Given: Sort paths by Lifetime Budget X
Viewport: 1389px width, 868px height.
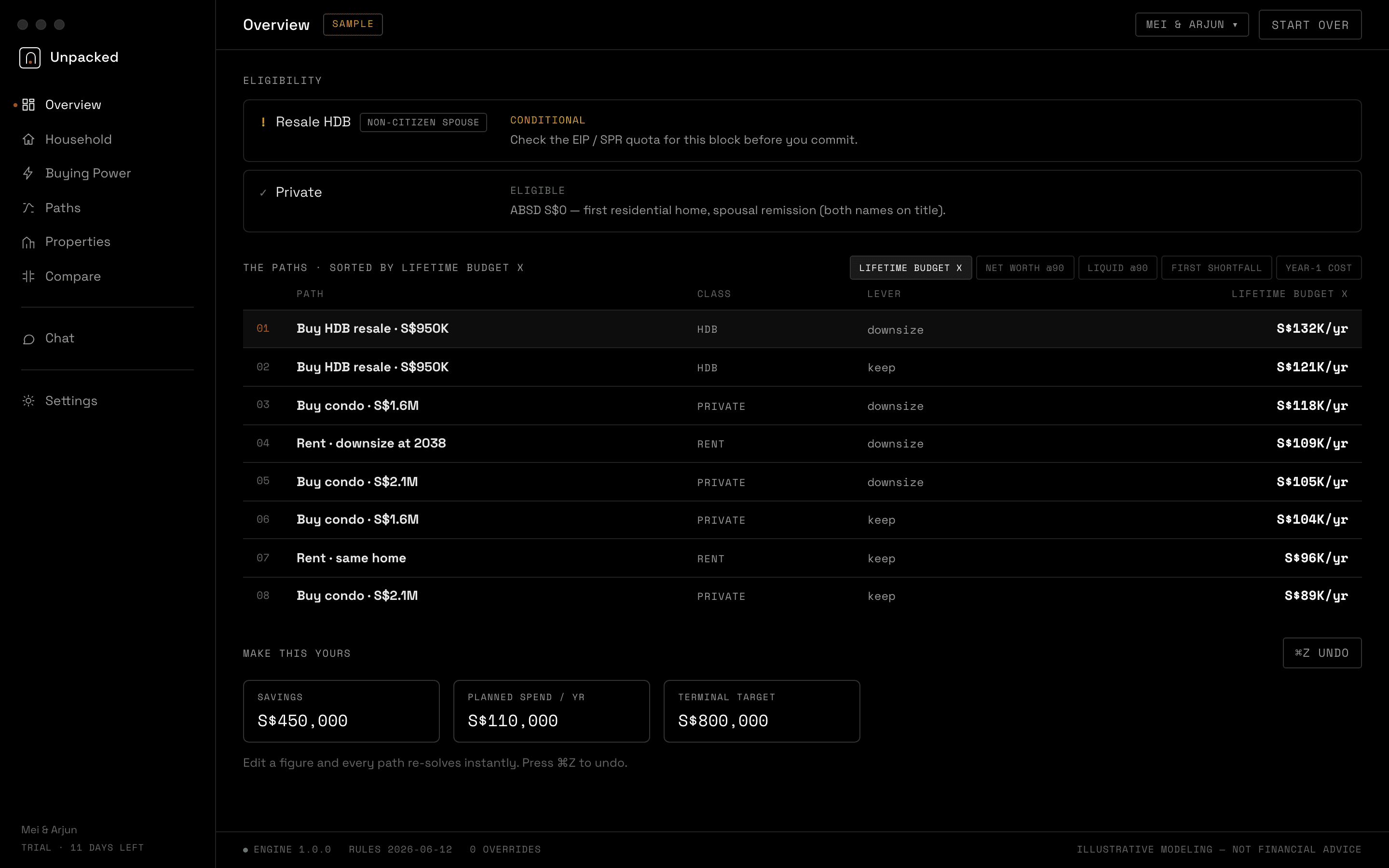Looking at the screenshot, I should (x=910, y=268).
